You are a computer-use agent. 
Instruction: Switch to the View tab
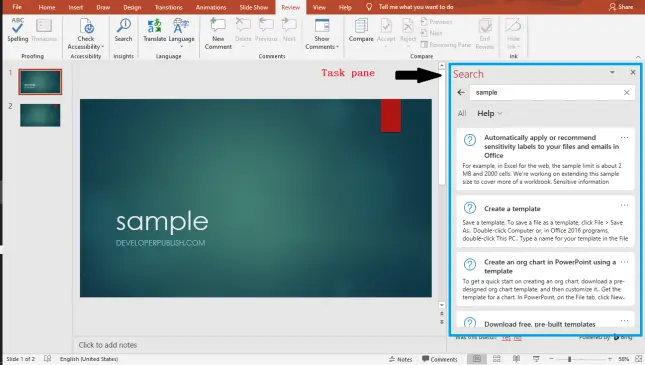(319, 7)
